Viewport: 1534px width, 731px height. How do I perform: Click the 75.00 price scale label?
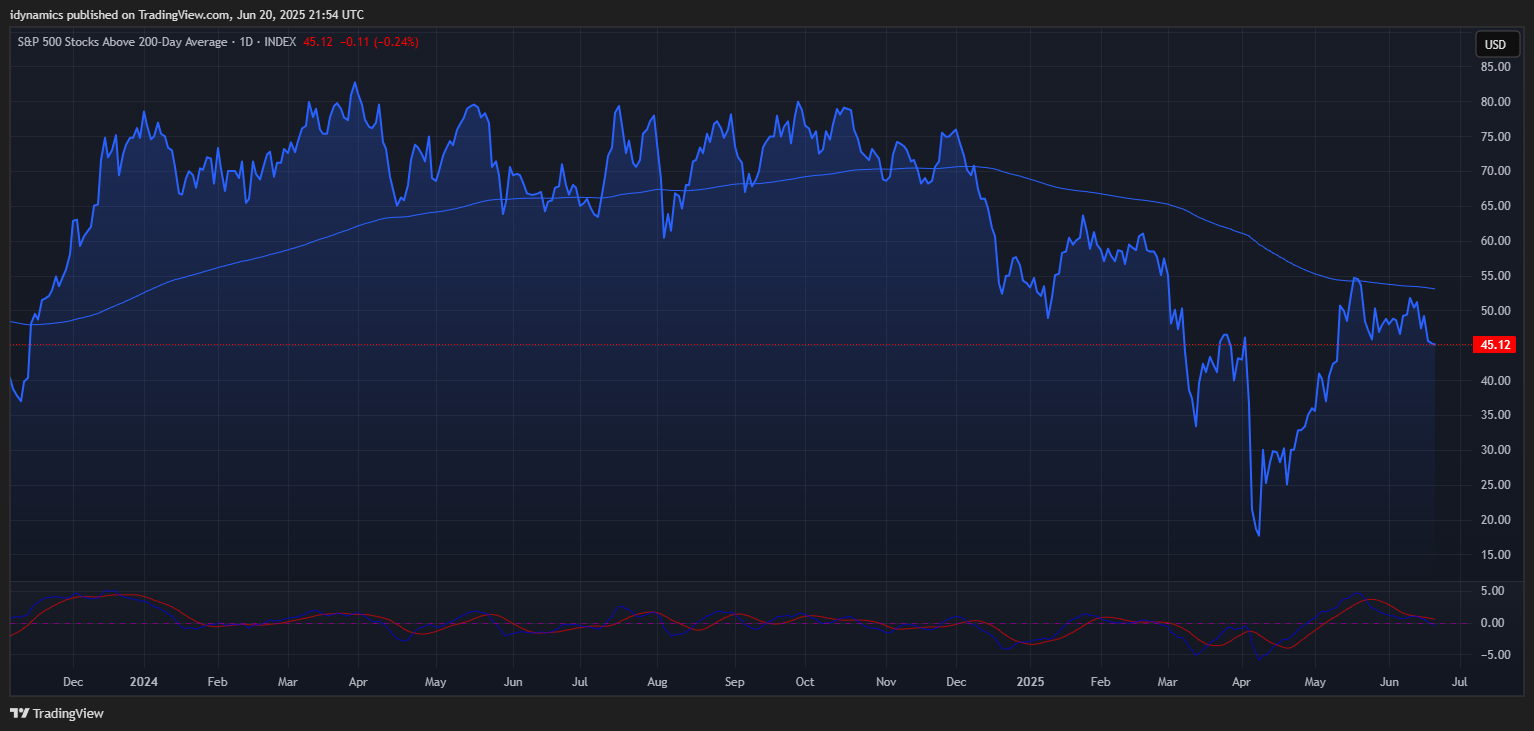1495,137
